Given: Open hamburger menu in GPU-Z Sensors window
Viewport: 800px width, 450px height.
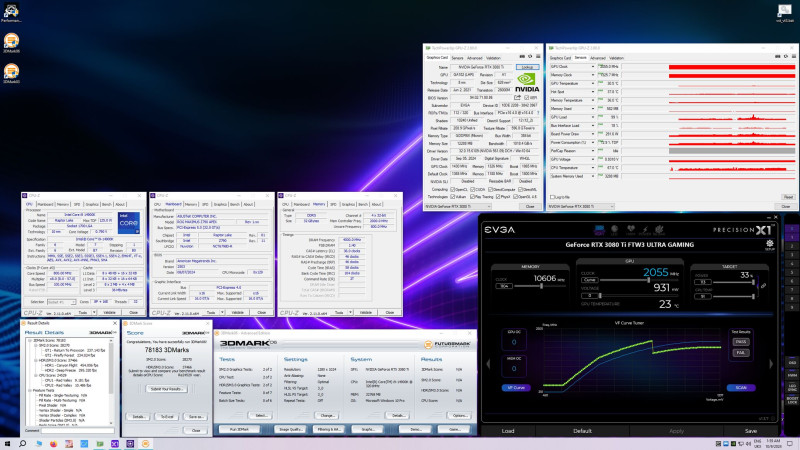Looking at the screenshot, I should click(793, 57).
